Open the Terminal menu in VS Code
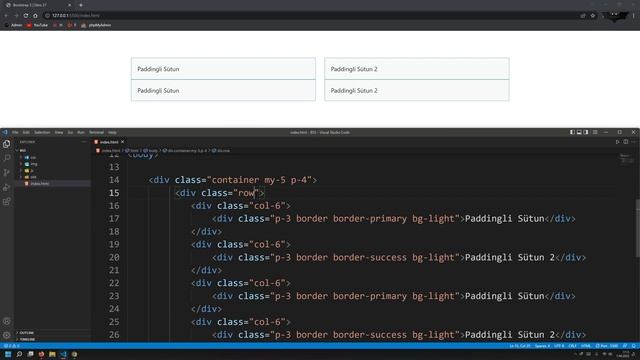 click(x=96, y=132)
